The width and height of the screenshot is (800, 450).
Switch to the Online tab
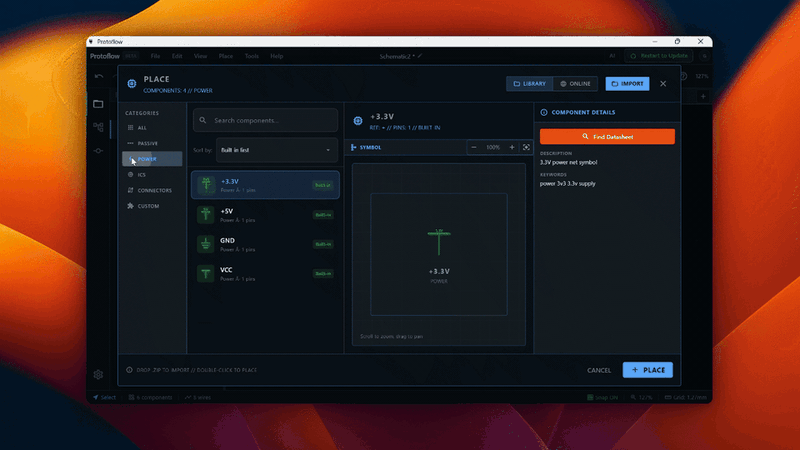click(x=576, y=84)
